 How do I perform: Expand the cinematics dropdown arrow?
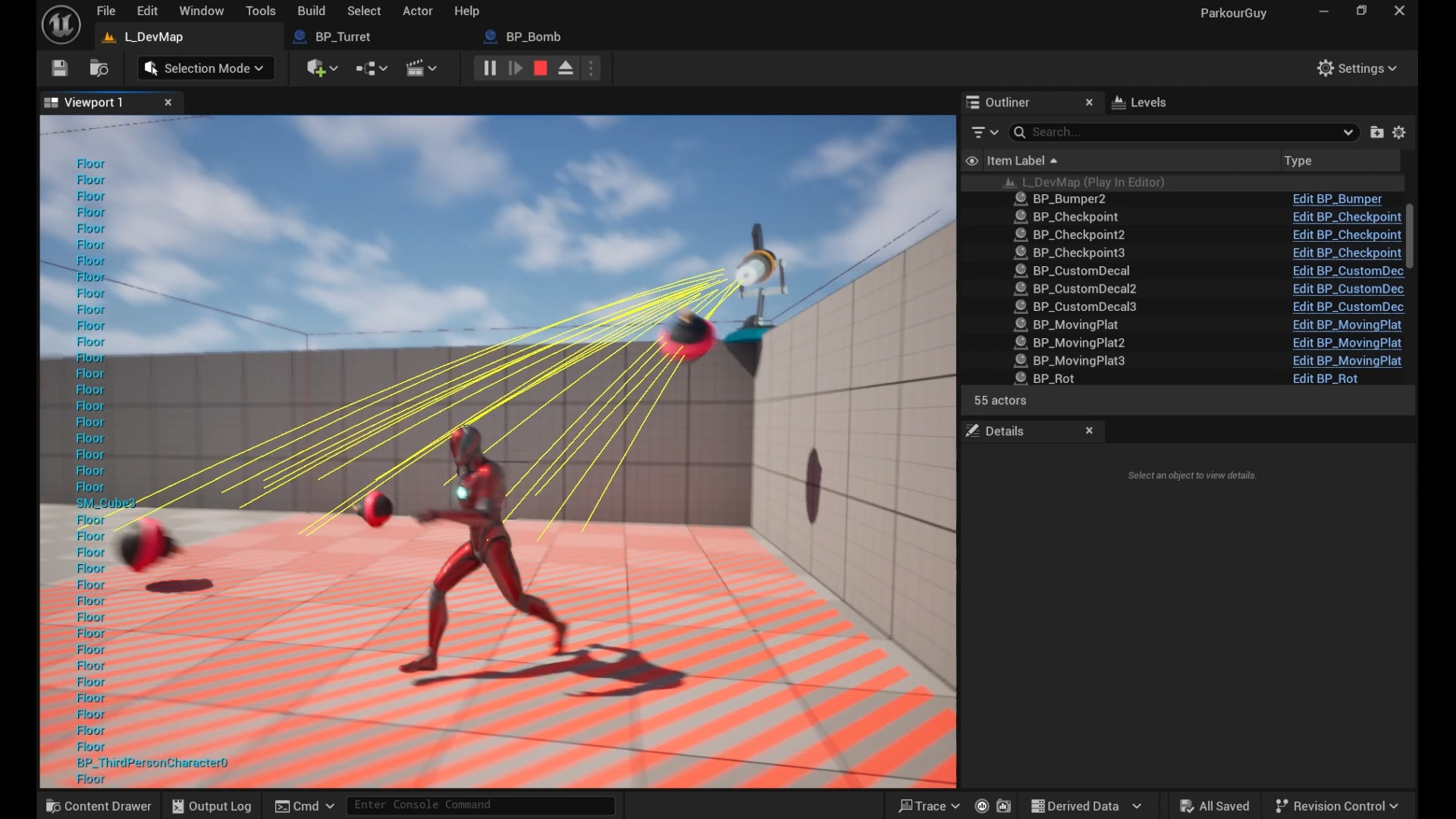(x=432, y=68)
